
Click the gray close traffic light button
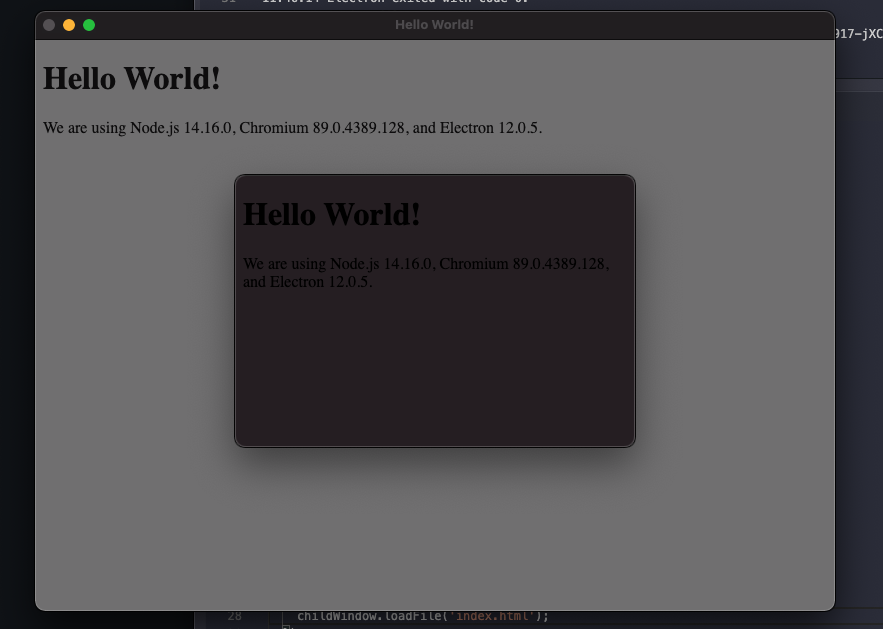tap(48, 25)
